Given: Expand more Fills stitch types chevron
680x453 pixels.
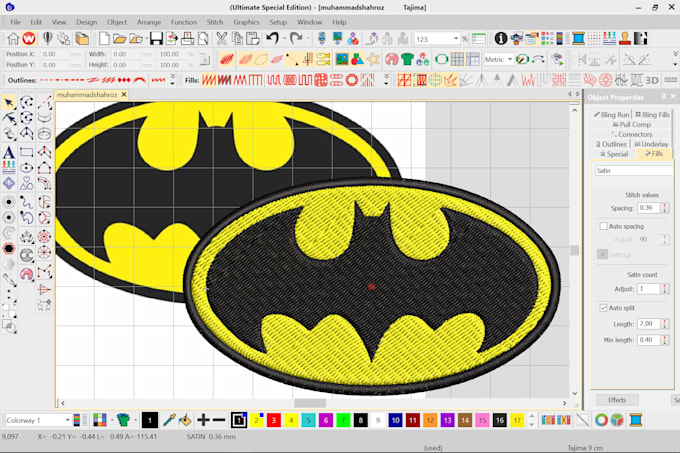Looking at the screenshot, I should (x=386, y=79).
